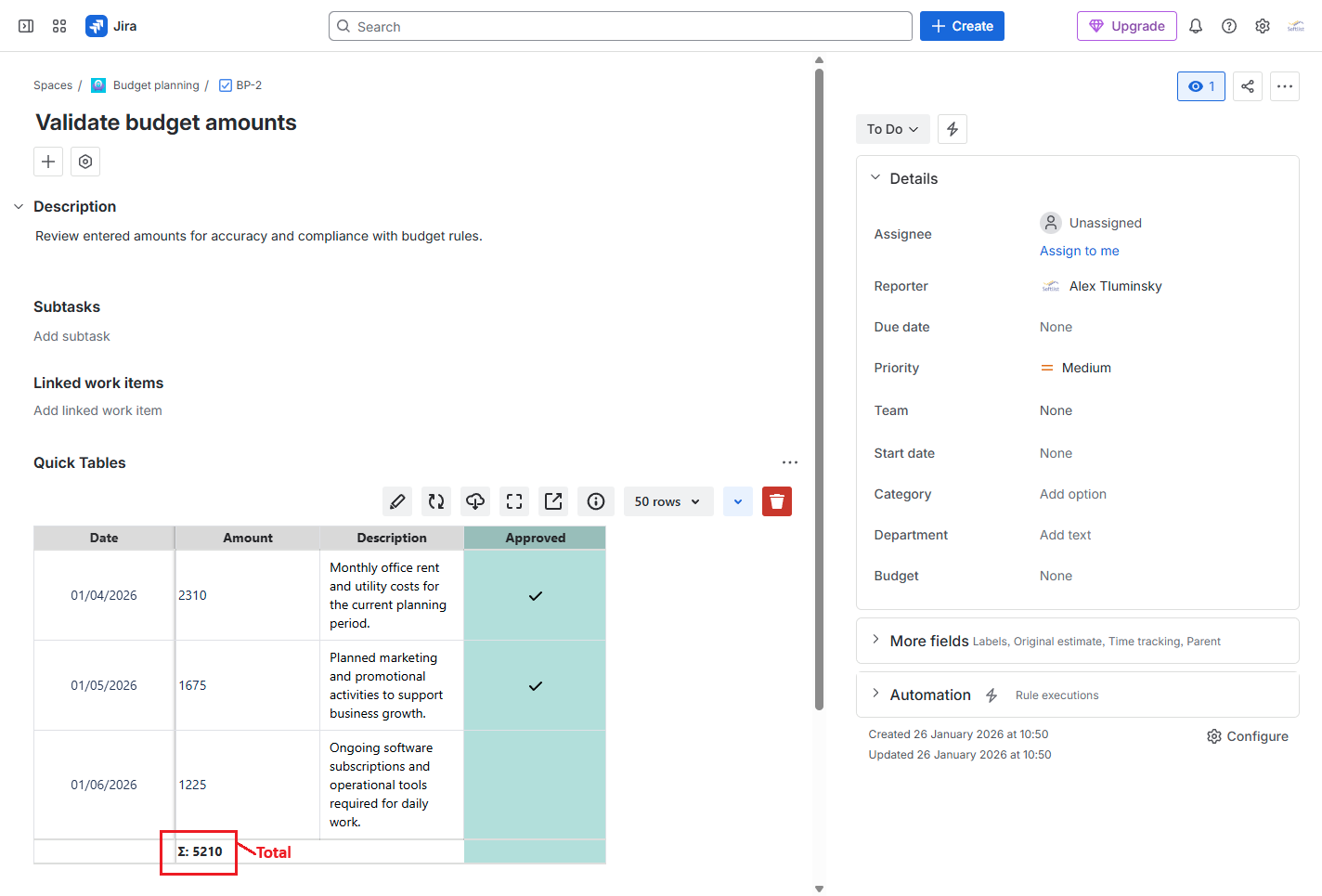Toggle Approved check for 01/05/2026 row
The image size is (1322, 896).
536,686
